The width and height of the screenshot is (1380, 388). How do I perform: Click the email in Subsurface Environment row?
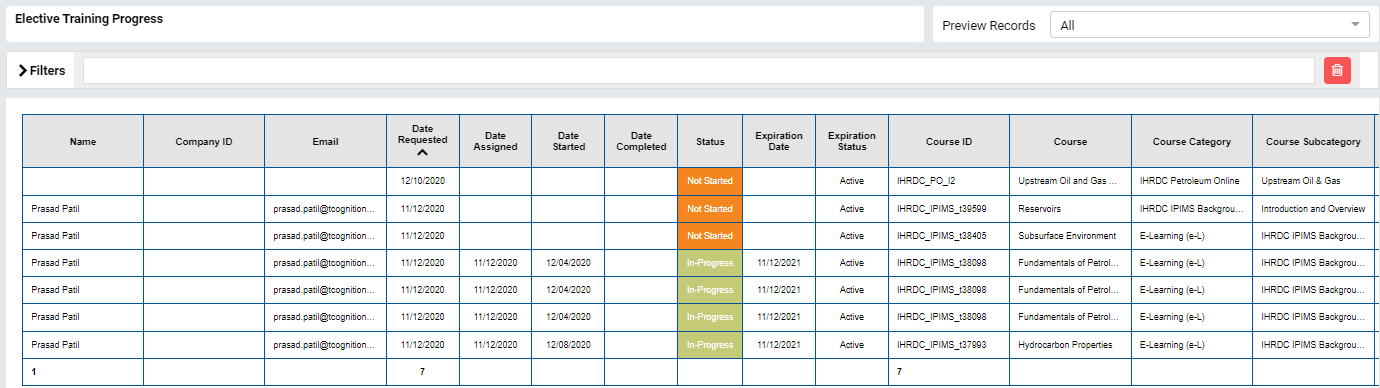[326, 236]
